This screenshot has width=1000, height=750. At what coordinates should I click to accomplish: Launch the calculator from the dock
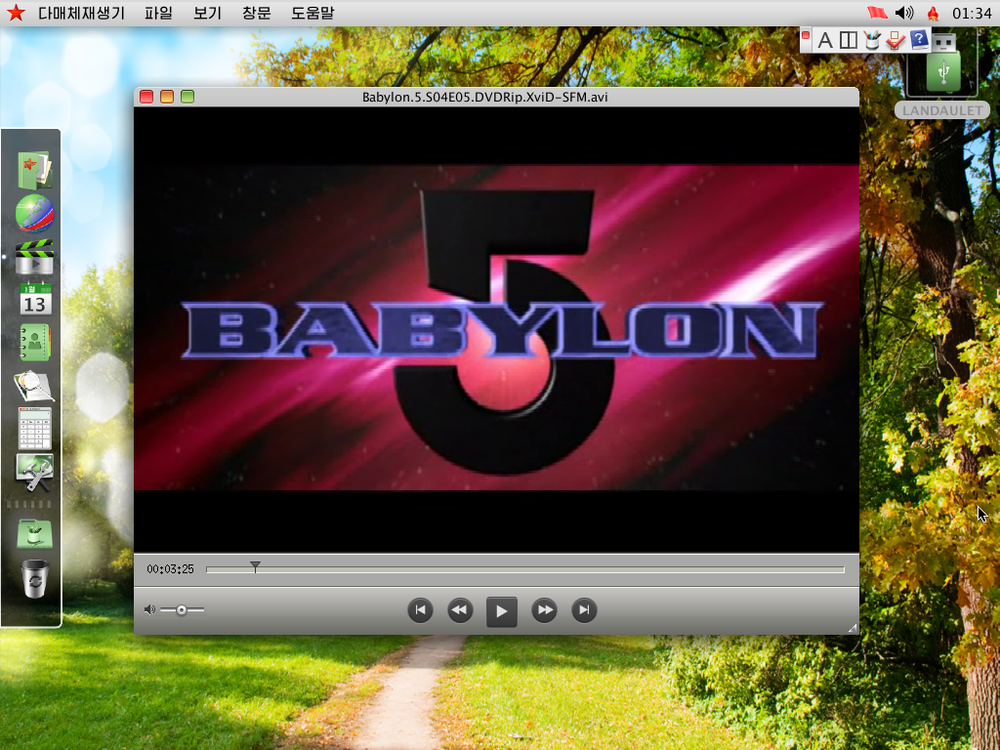tap(34, 429)
